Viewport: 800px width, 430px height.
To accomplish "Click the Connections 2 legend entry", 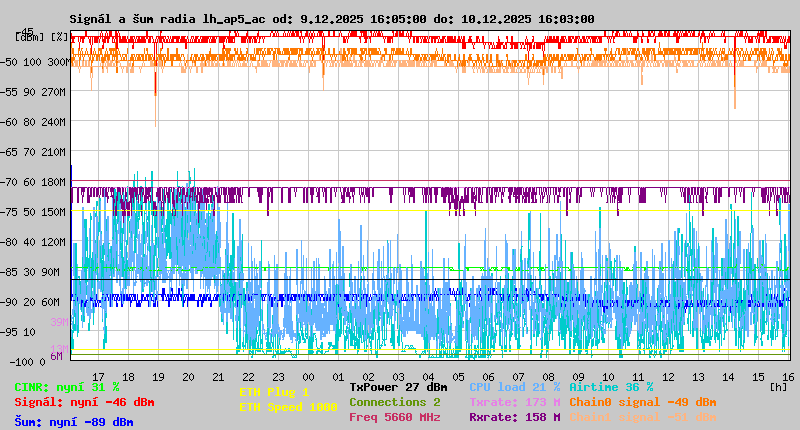I will tap(394, 402).
